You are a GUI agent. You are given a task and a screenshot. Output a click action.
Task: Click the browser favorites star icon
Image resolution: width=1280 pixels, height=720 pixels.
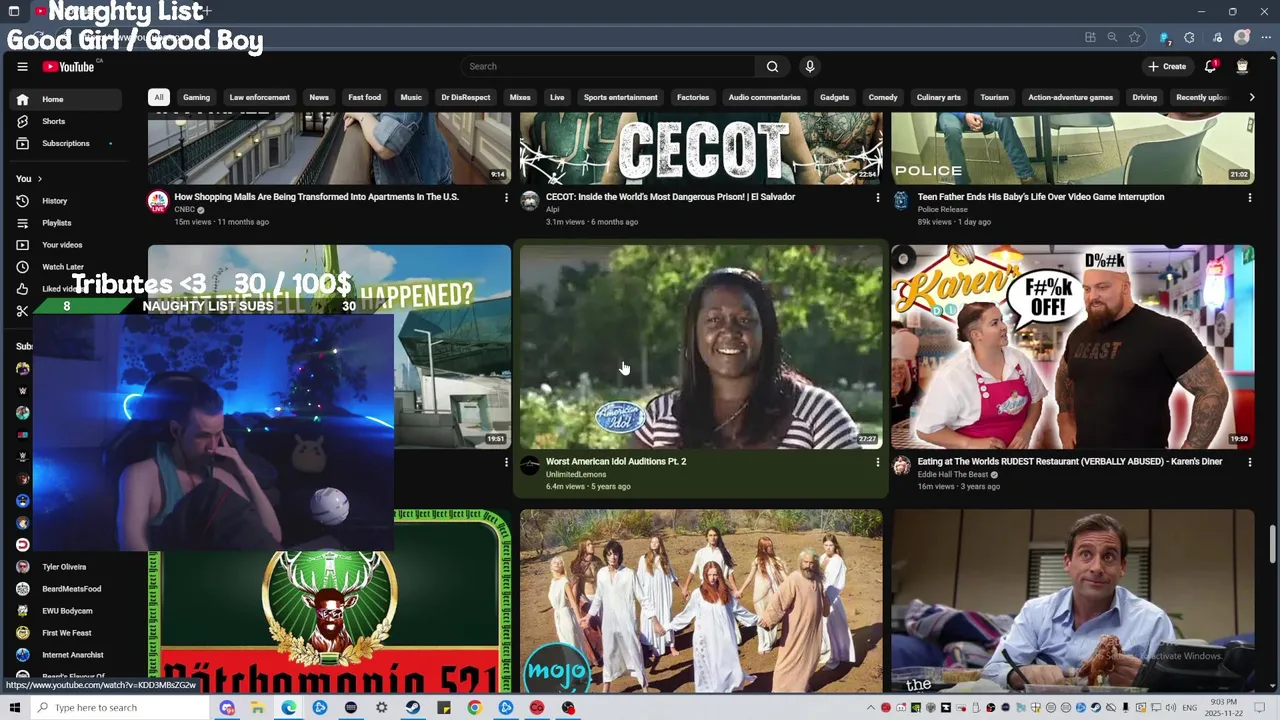click(1134, 38)
